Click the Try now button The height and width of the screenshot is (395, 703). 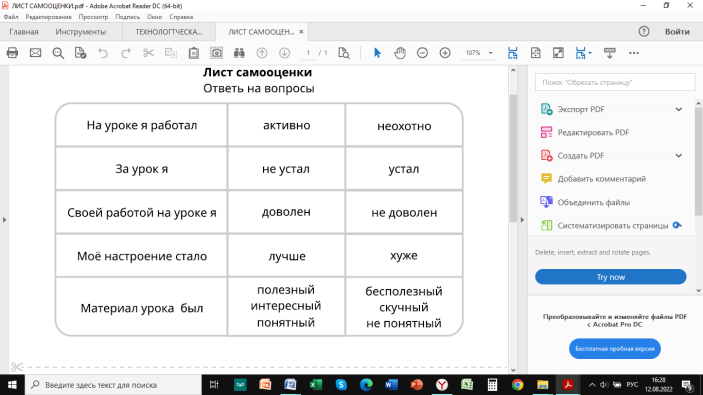click(x=611, y=277)
